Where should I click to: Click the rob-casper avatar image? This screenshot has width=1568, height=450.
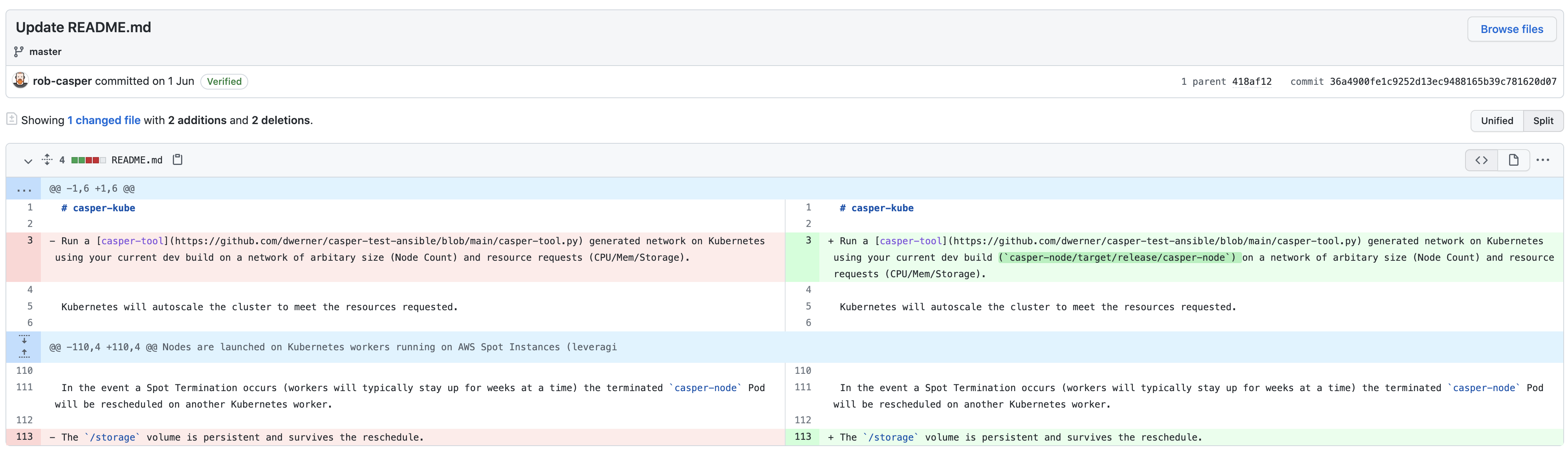point(20,80)
